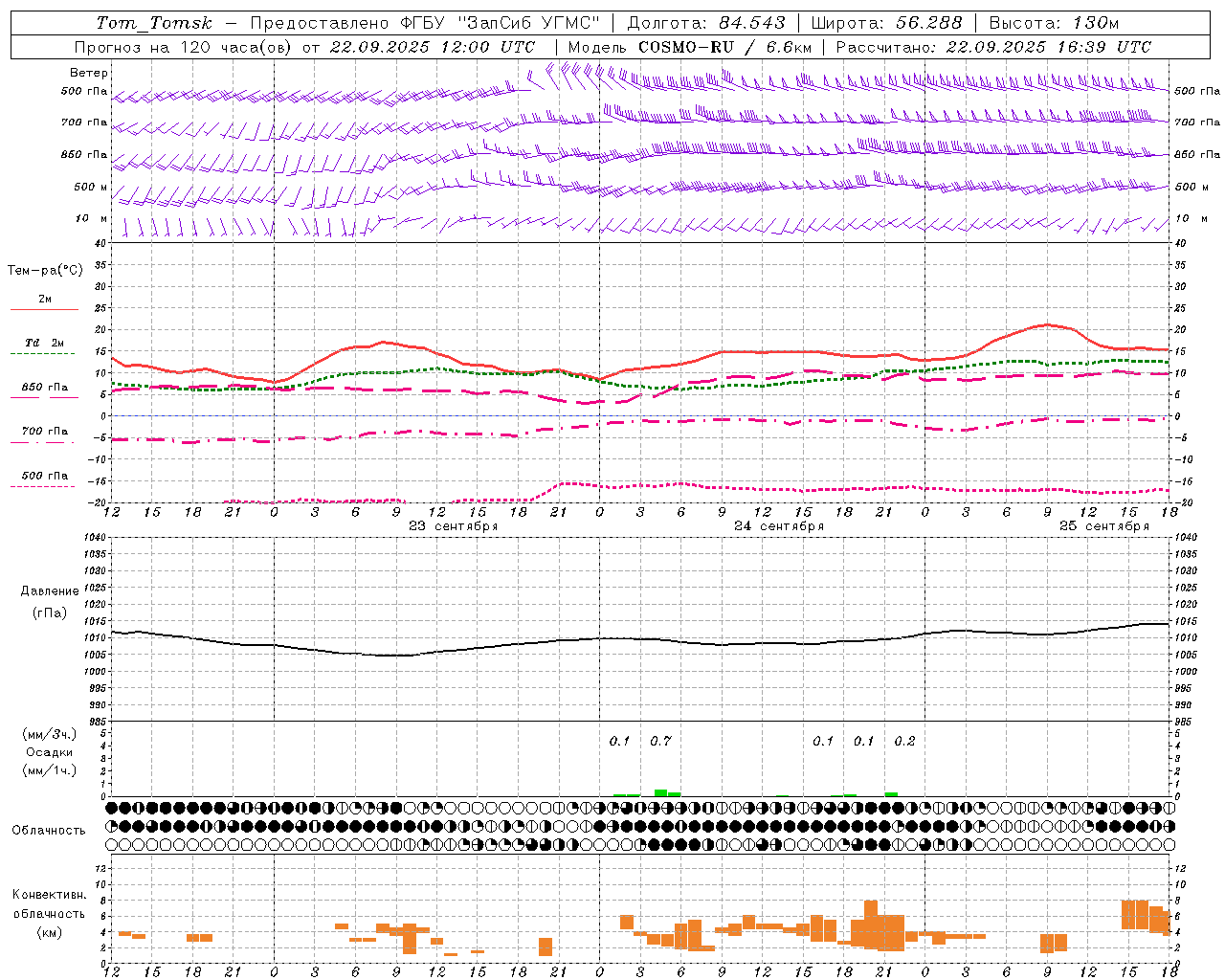Click the '25 сентября' date label
Viewport: 1225px width, 980px height.
(x=1104, y=526)
